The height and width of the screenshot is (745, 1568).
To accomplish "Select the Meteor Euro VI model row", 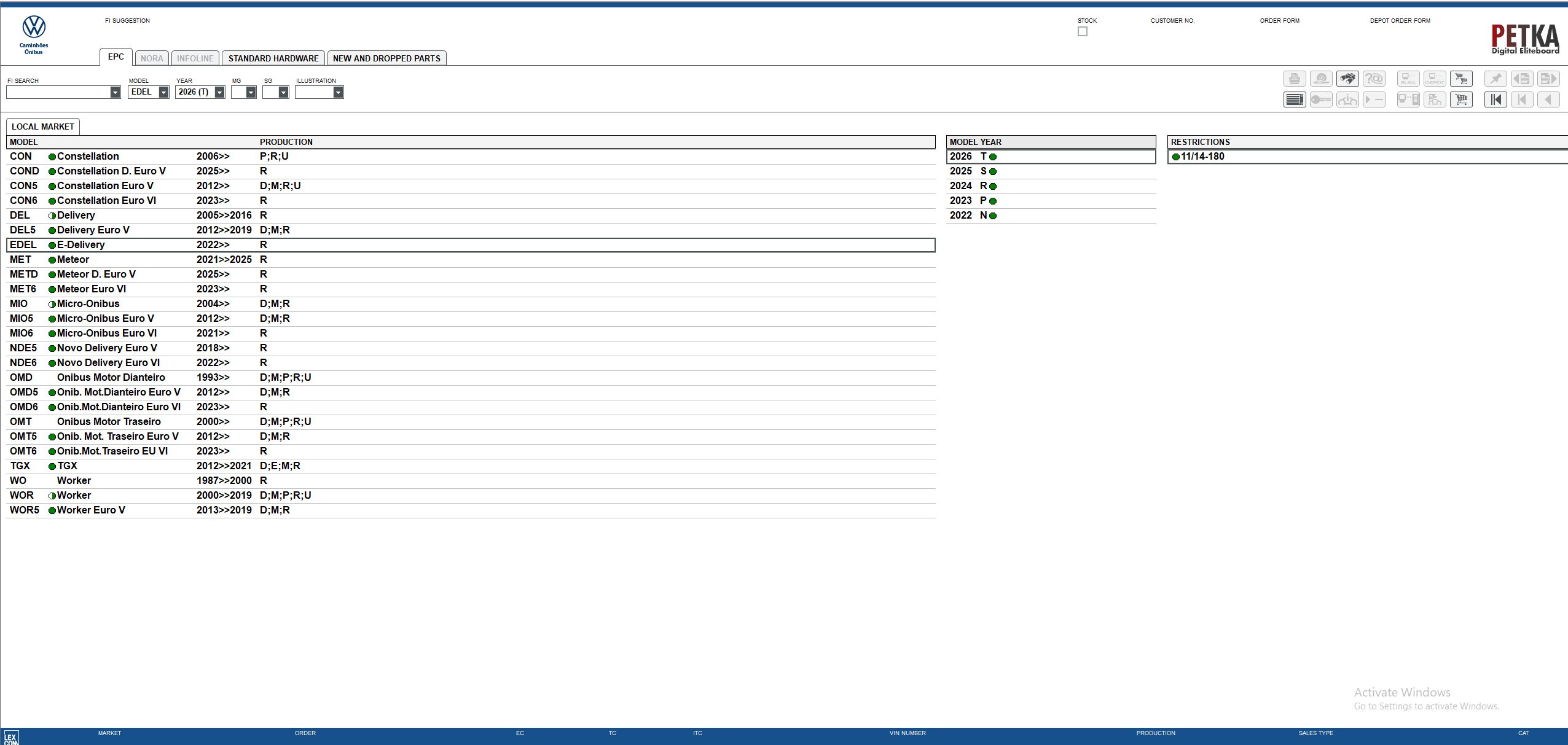I will tap(91, 289).
